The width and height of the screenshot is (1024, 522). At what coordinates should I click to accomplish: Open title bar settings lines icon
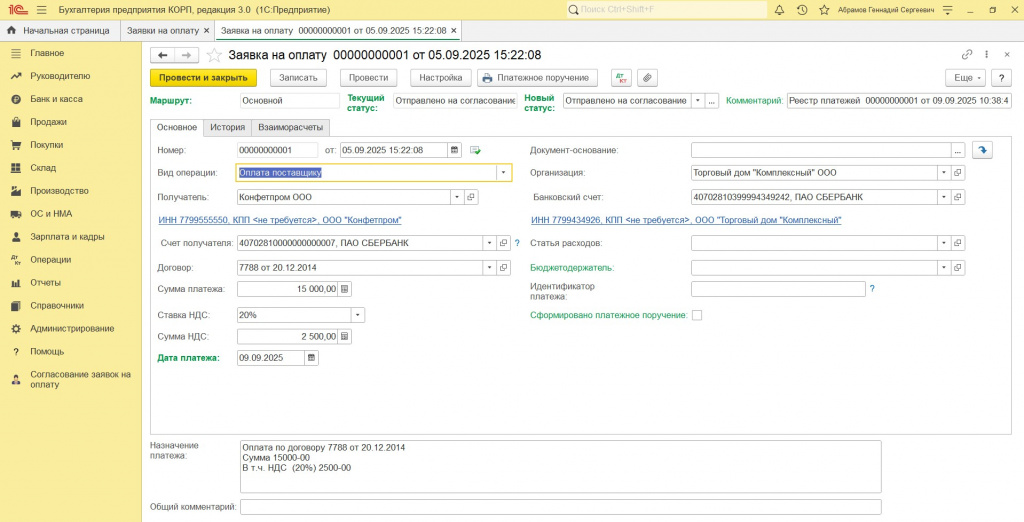pos(948,10)
